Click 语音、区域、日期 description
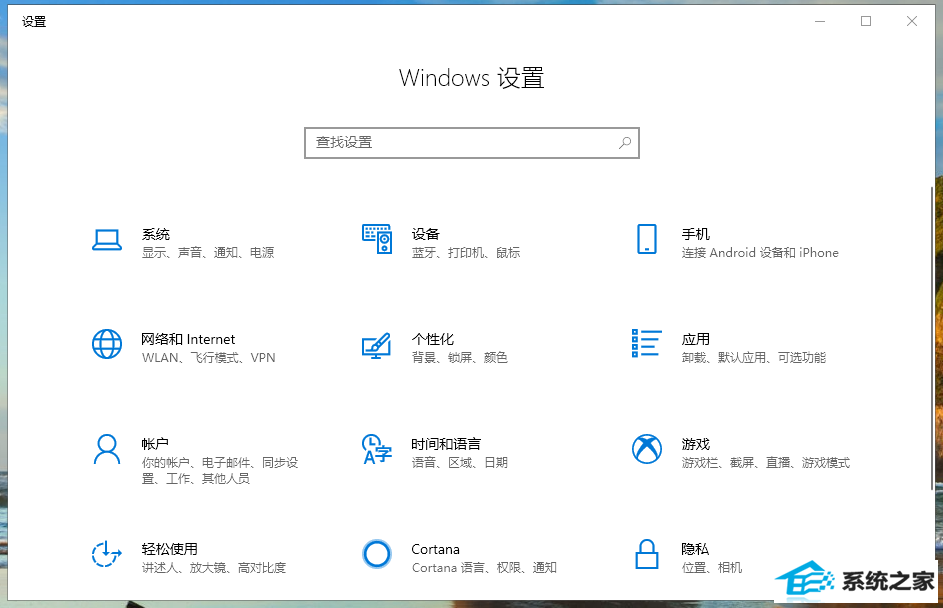 point(459,462)
